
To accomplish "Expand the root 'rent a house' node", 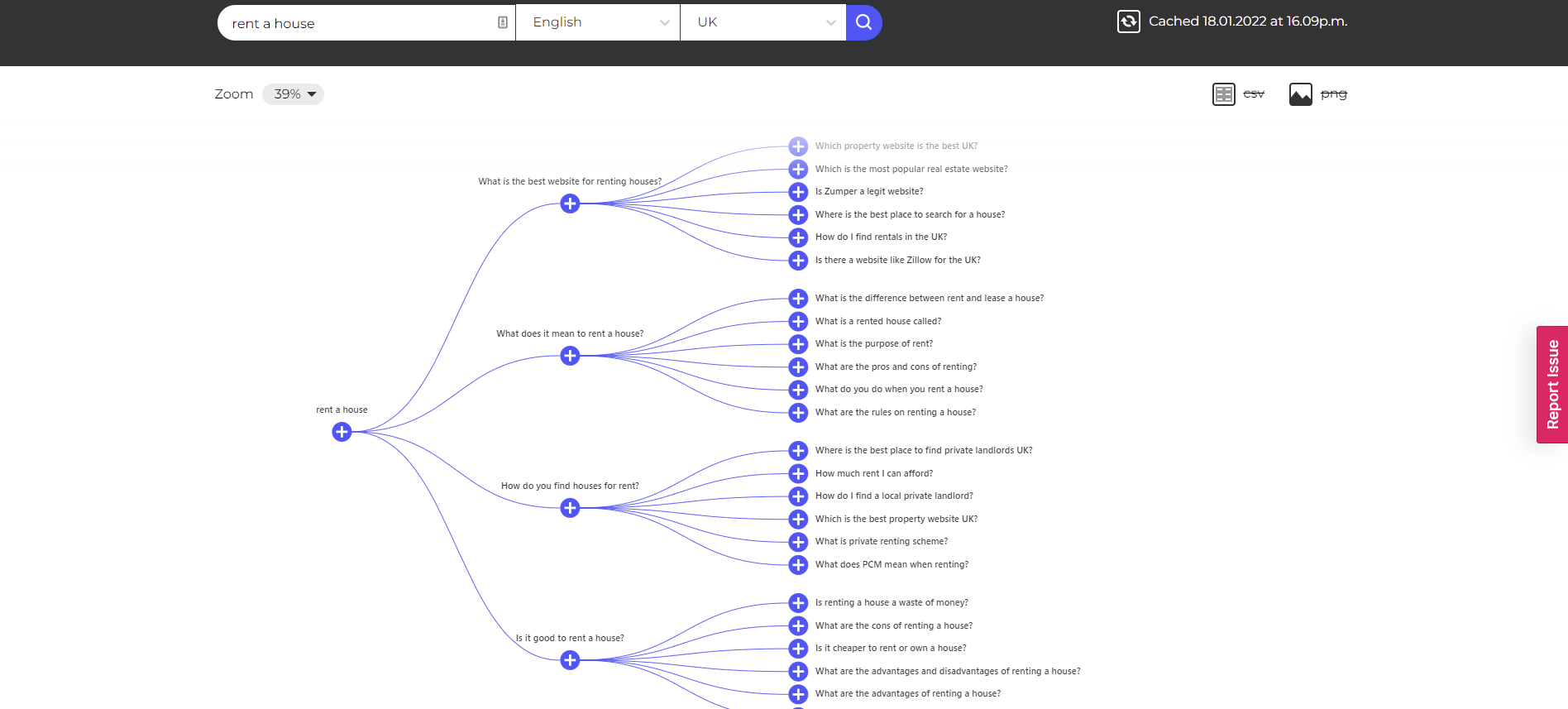I will click(342, 432).
